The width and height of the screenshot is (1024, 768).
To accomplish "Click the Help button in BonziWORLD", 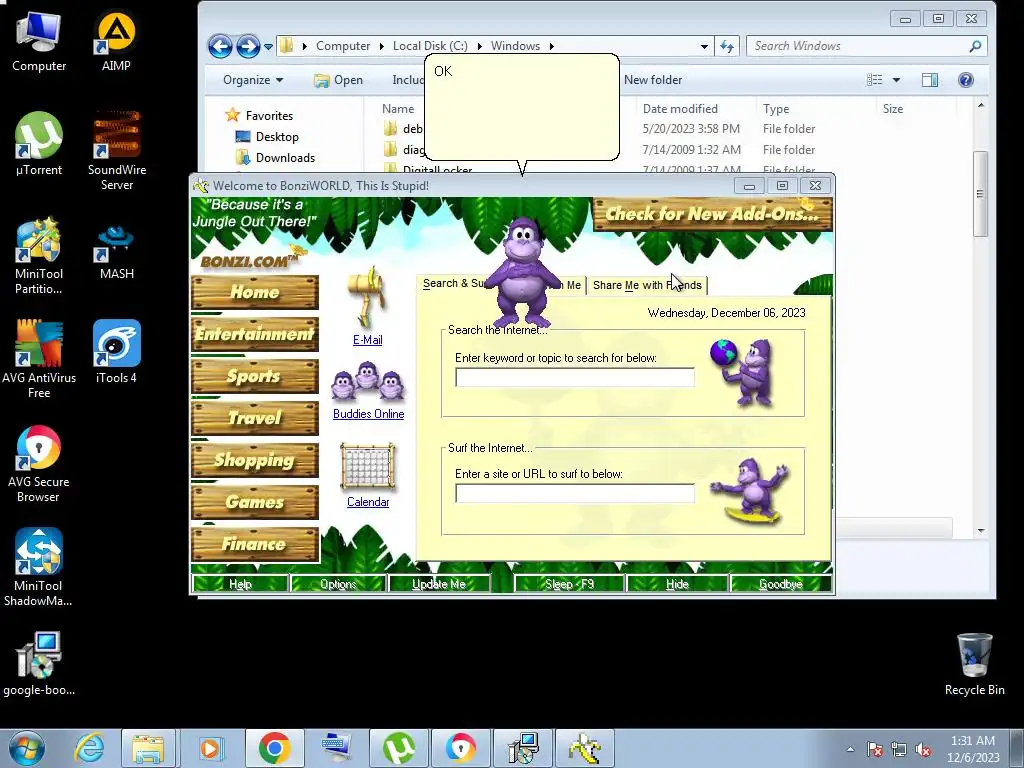I will (240, 584).
